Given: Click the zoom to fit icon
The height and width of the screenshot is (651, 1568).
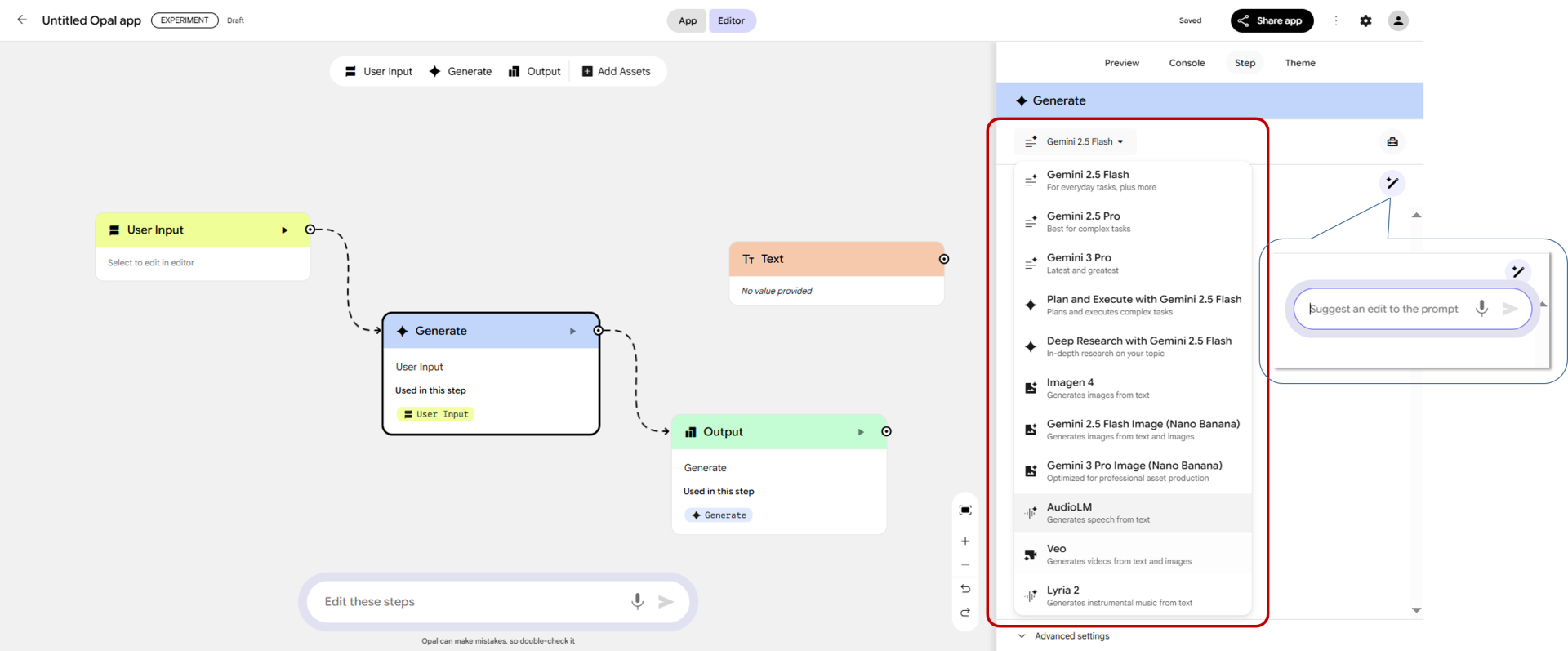Looking at the screenshot, I should click(x=965, y=510).
